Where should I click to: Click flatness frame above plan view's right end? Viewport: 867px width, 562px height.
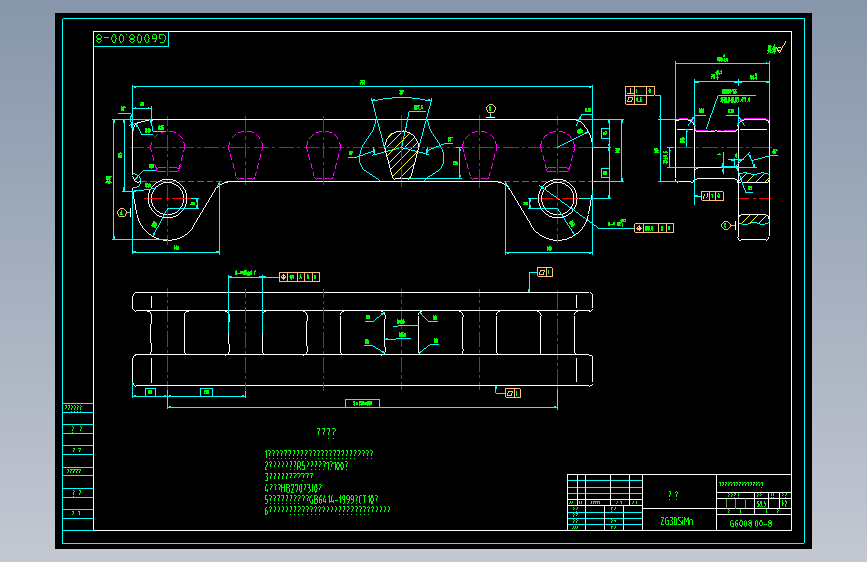click(x=545, y=272)
